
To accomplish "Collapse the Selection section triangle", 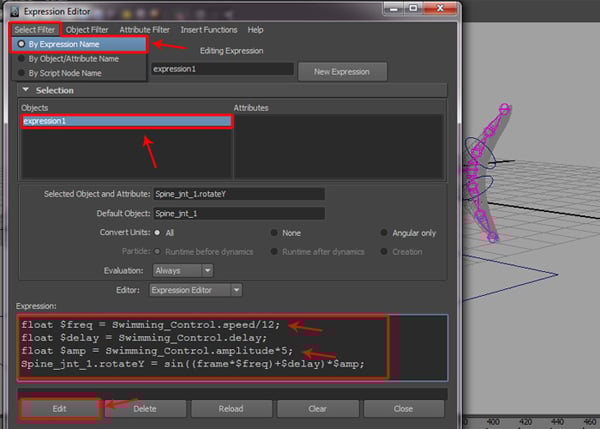I will 25,90.
